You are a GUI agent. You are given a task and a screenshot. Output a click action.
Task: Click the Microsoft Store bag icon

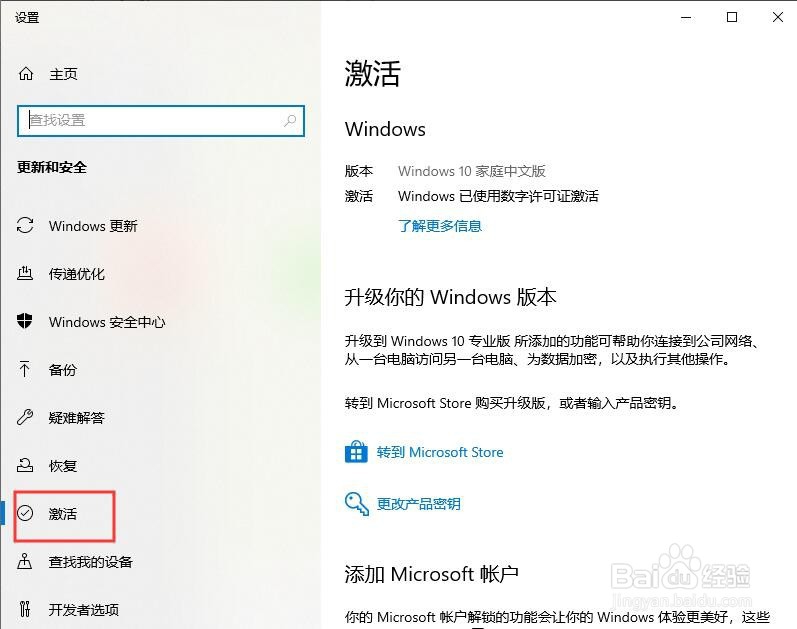point(356,451)
